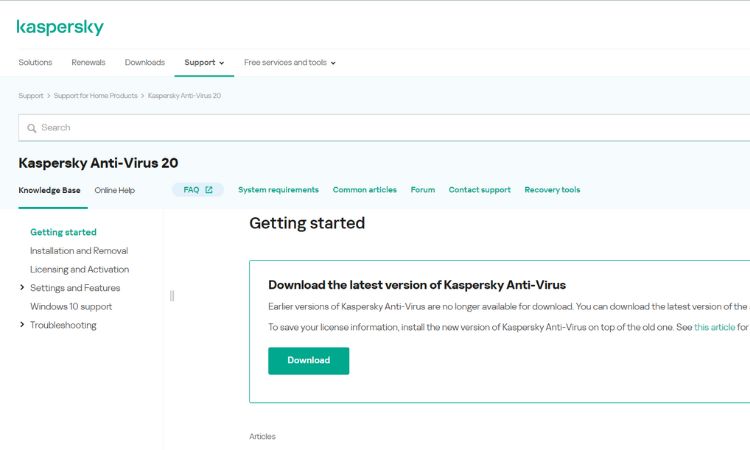Click the FAQ external link icon
The height and width of the screenshot is (450, 750).
point(209,190)
